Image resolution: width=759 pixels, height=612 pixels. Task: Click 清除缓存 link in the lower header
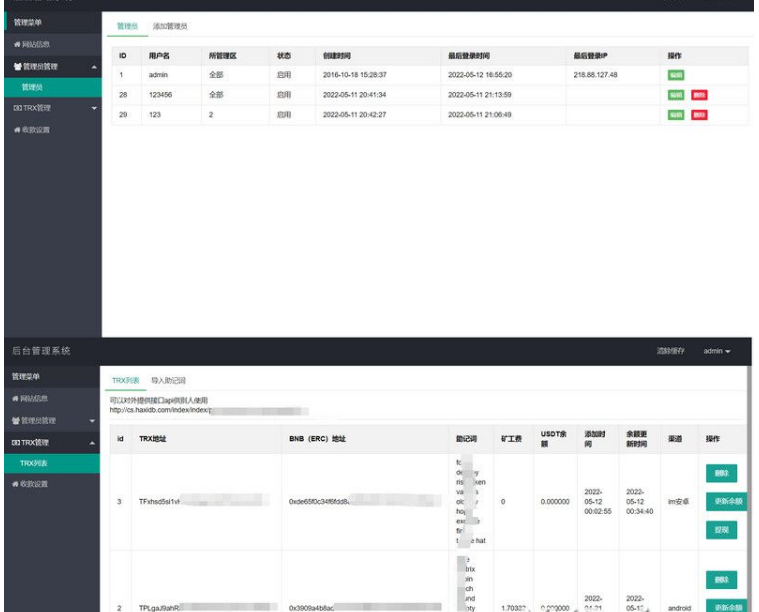click(x=670, y=351)
